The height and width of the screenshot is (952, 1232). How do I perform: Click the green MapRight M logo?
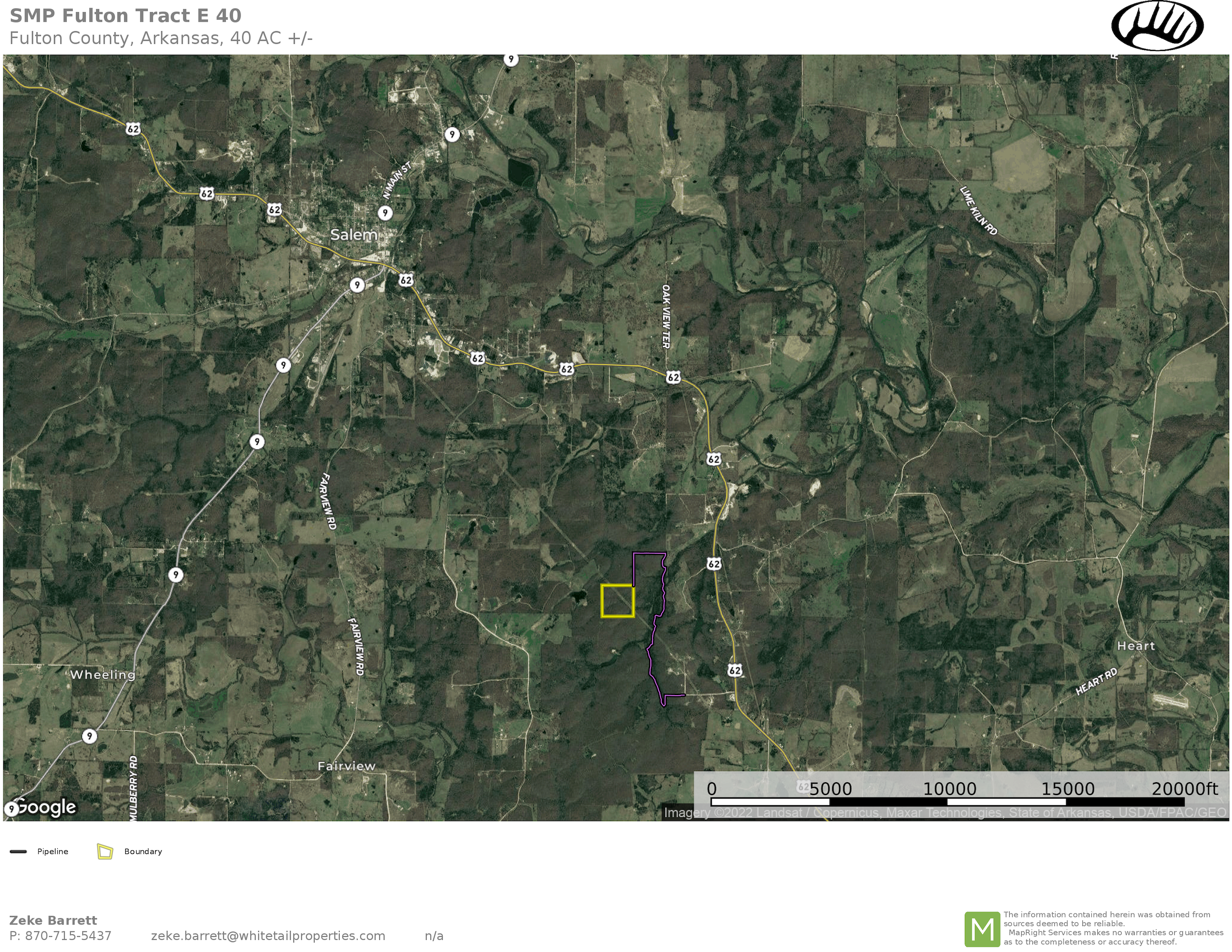point(982,929)
